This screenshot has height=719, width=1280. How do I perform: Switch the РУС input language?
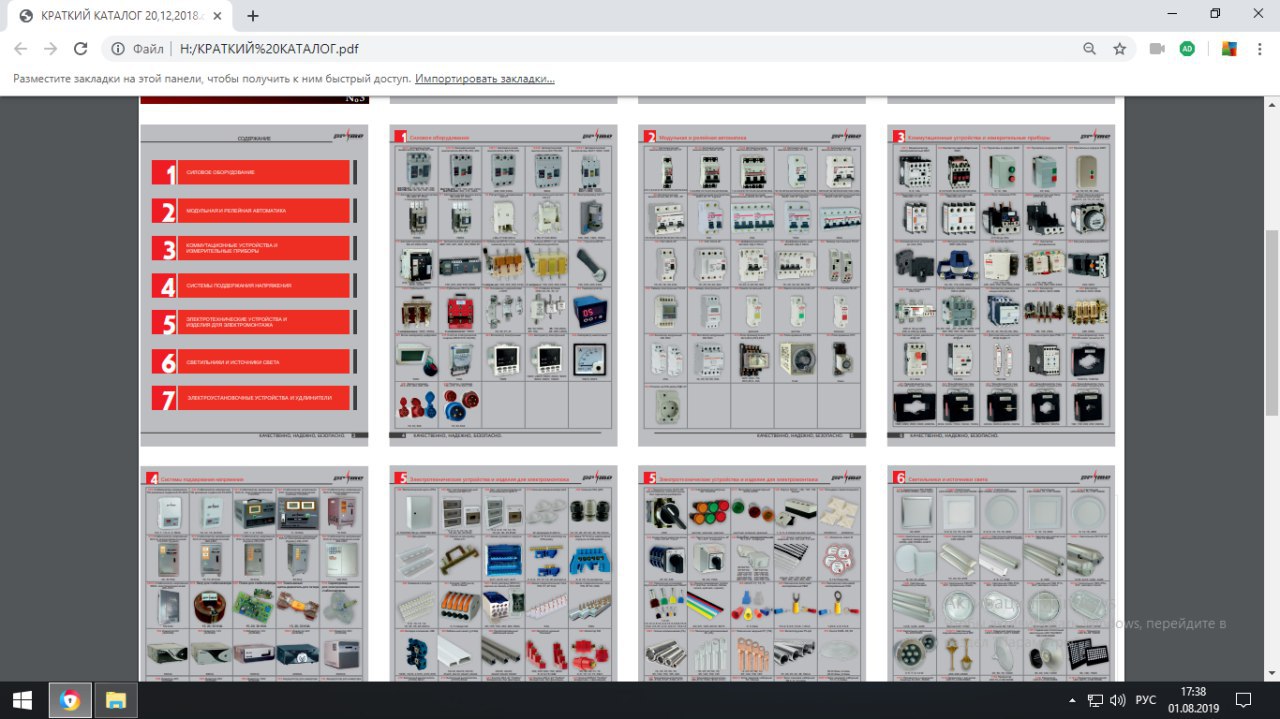click(x=1146, y=700)
